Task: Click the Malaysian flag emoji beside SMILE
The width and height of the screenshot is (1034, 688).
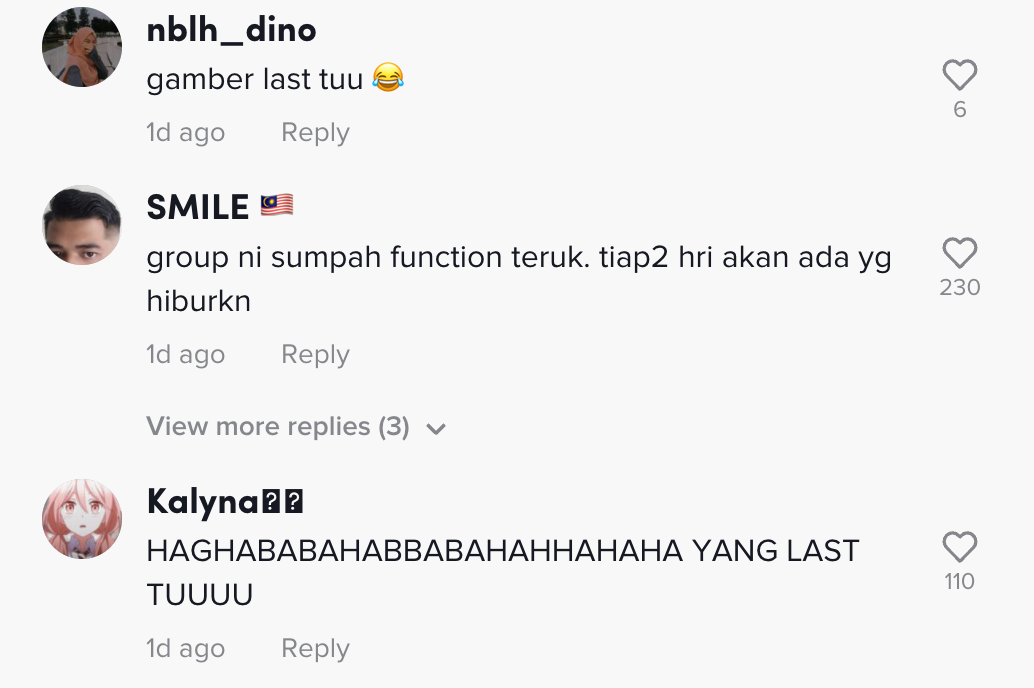Action: pyautogui.click(x=277, y=206)
